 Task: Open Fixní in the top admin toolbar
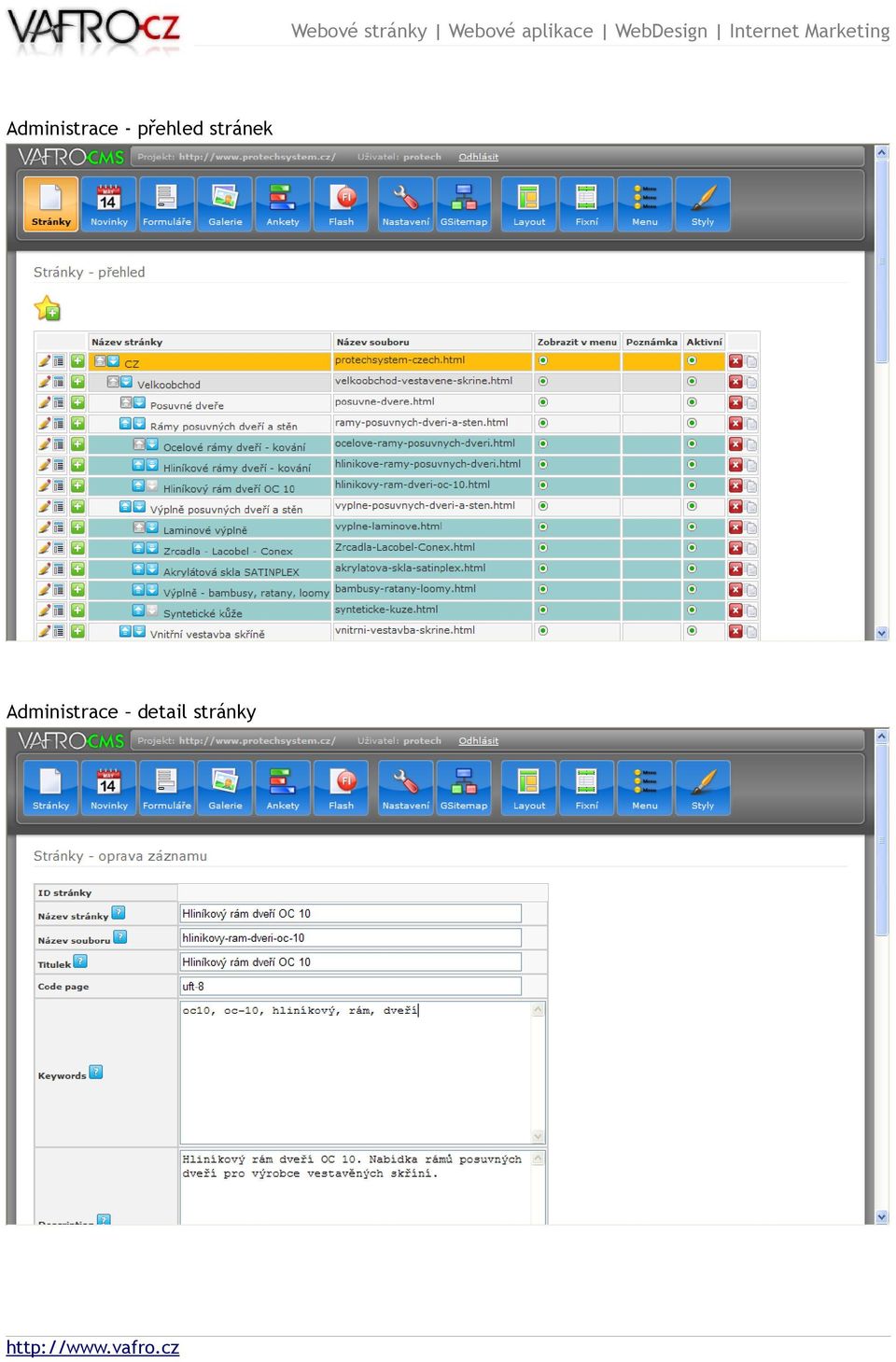(587, 204)
